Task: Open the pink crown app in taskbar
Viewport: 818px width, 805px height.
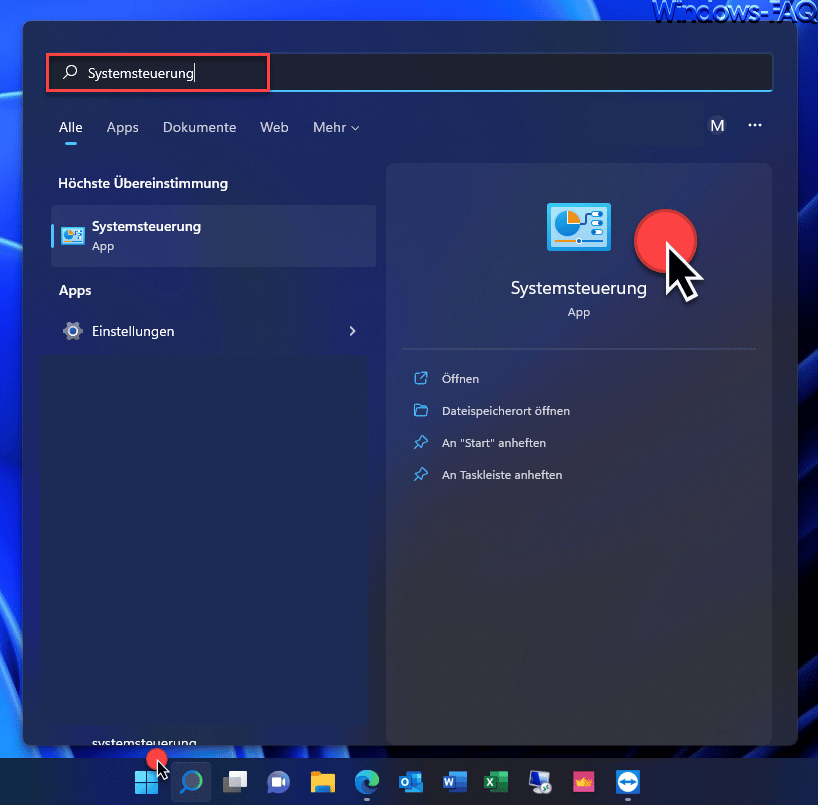Action: [584, 782]
